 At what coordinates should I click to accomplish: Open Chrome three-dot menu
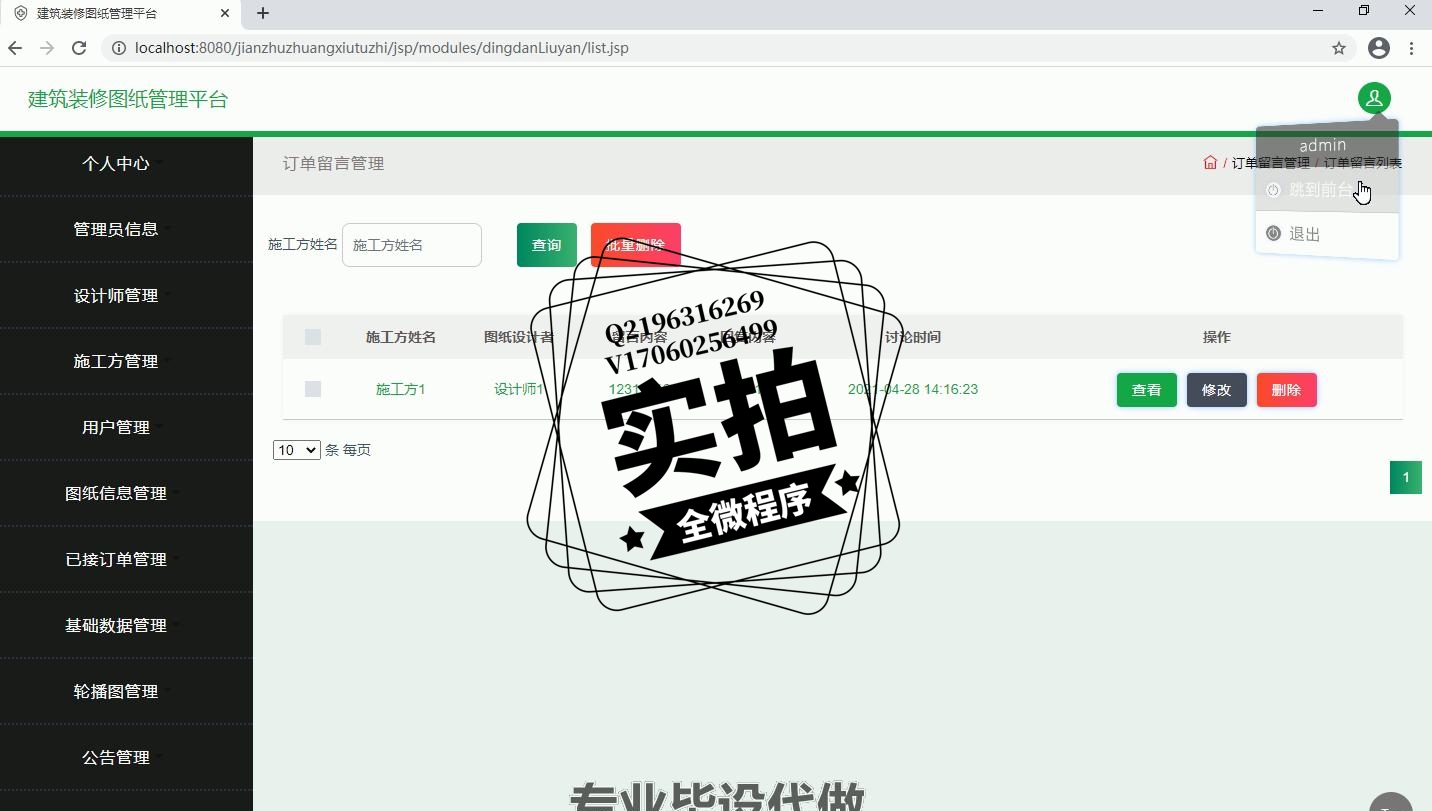pos(1412,48)
